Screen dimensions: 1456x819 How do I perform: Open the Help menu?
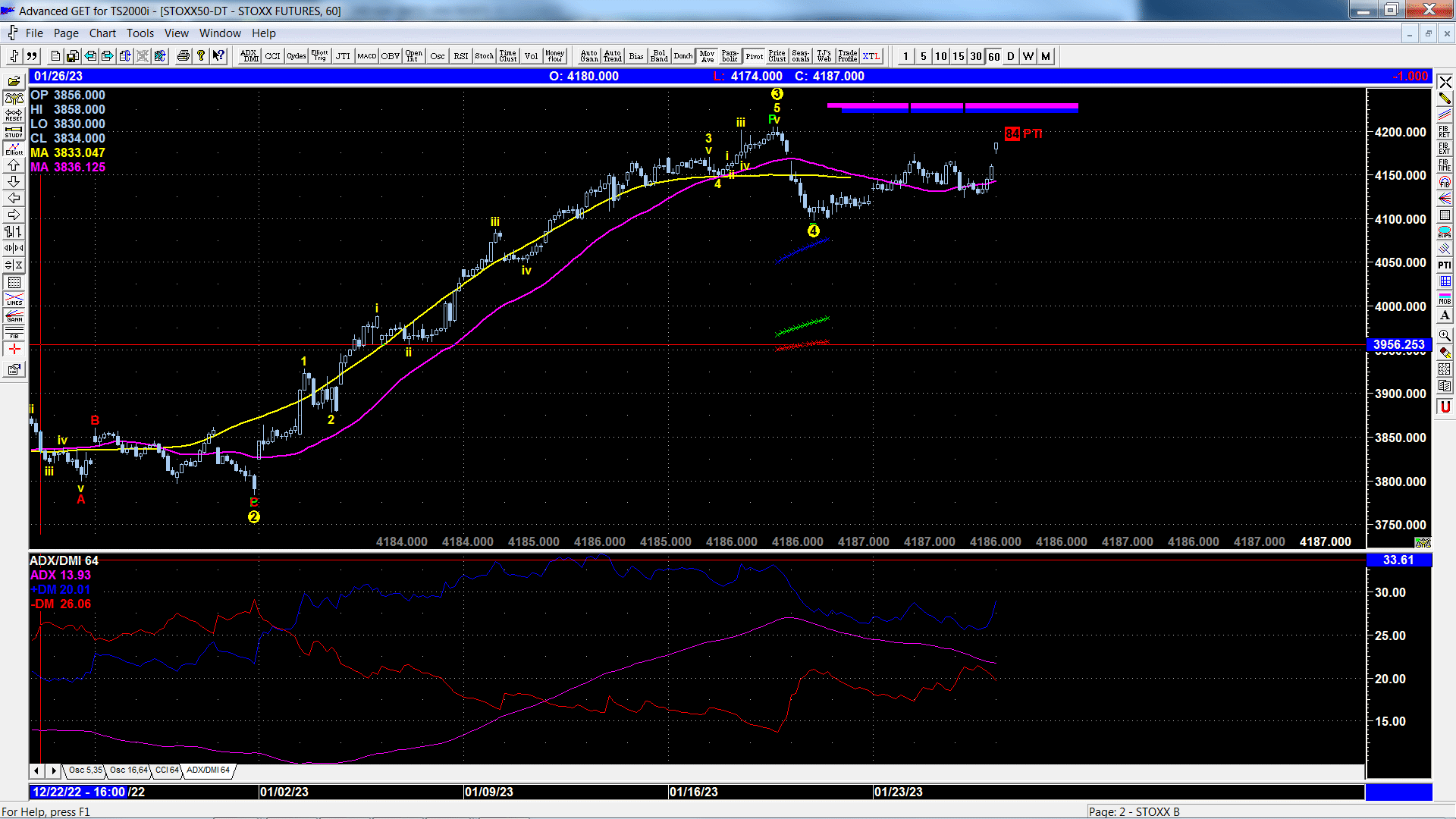coord(264,33)
